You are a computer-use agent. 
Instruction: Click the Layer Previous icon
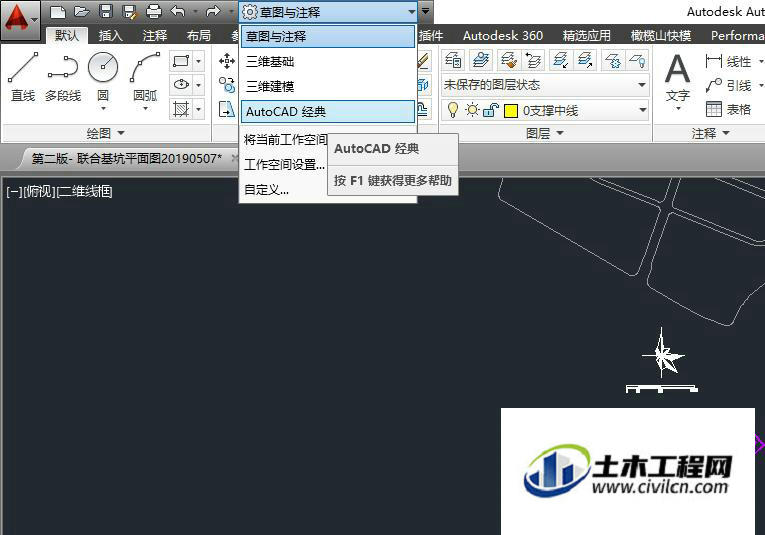533,60
